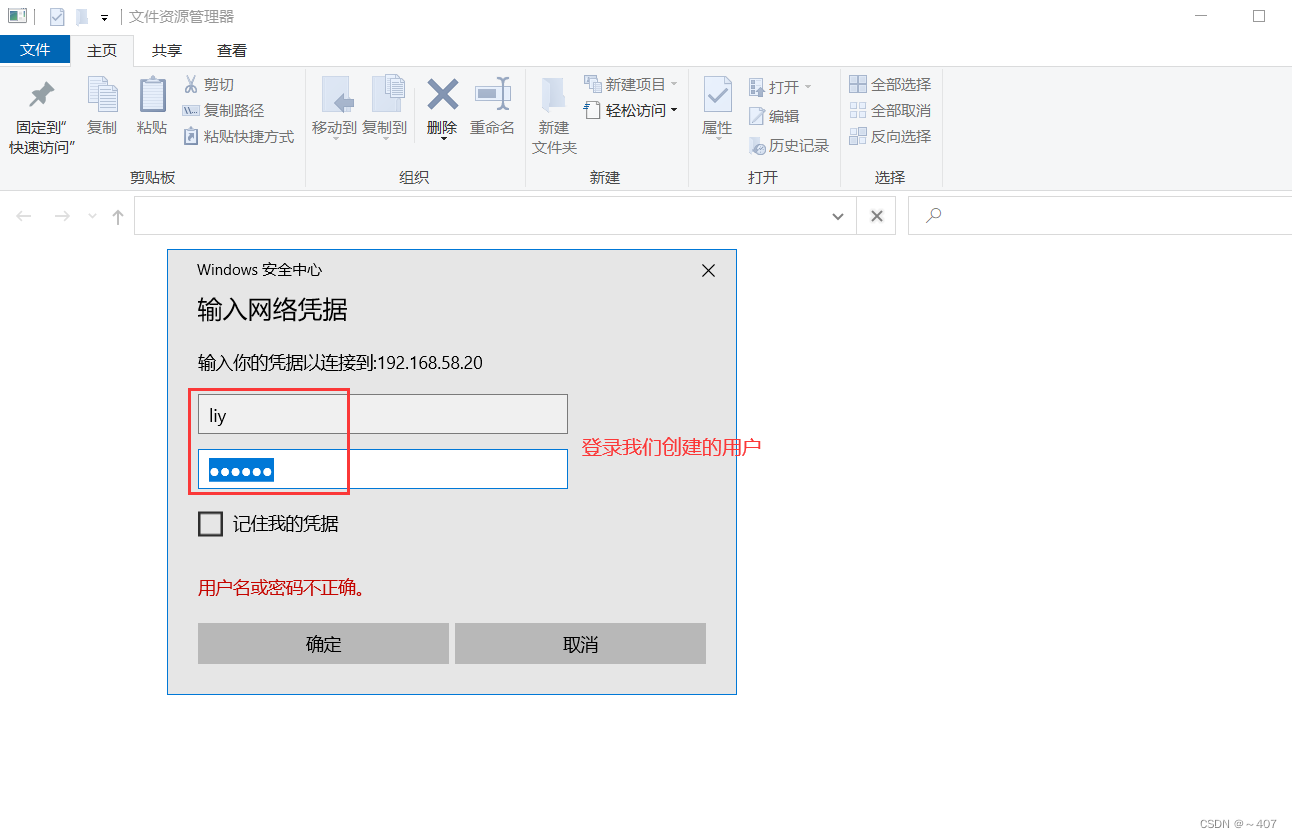
Task: Expand the arrow under 删除
Action: tap(442, 137)
